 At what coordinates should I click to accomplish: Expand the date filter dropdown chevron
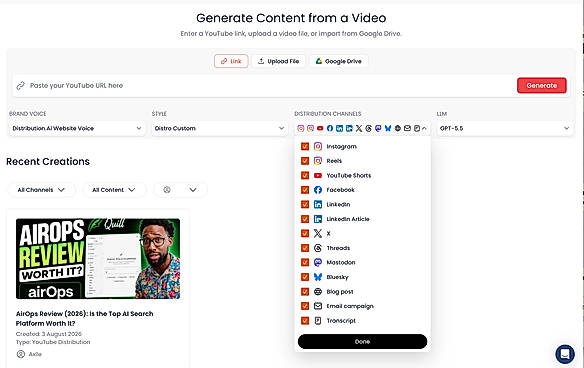pos(193,190)
